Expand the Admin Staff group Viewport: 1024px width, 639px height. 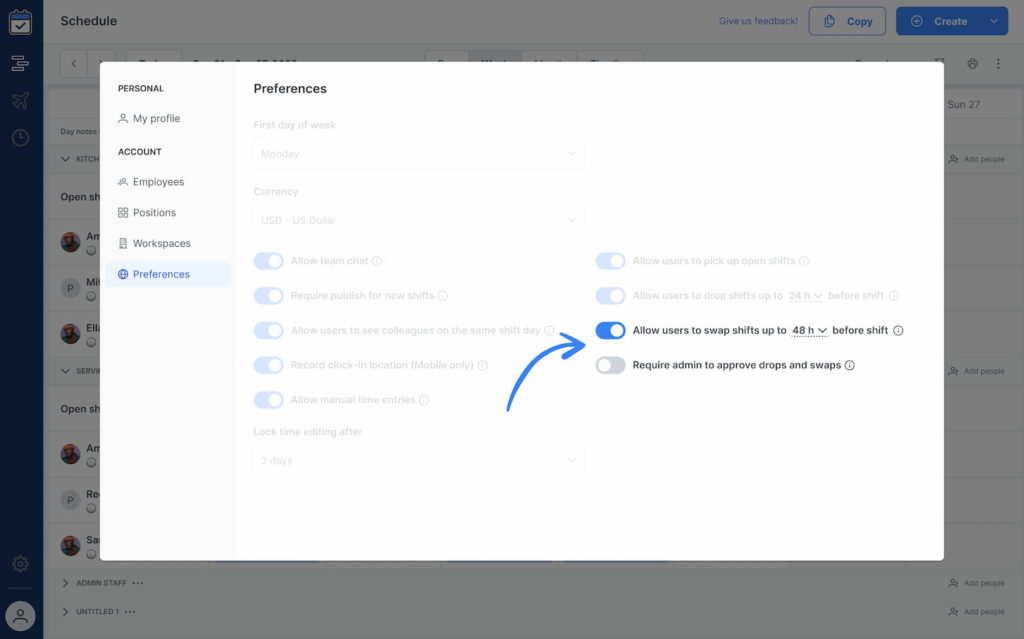pos(66,583)
